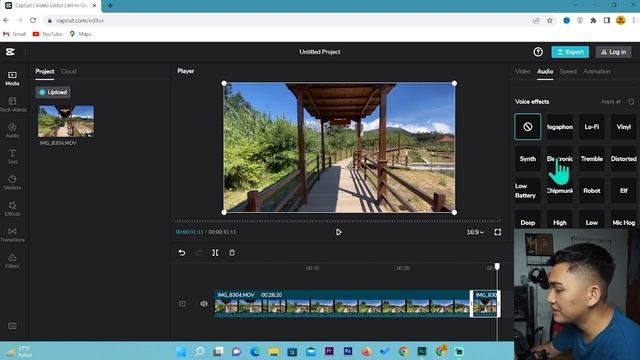Select the None voice effect
This screenshot has height=360, width=640.
[x=528, y=127]
